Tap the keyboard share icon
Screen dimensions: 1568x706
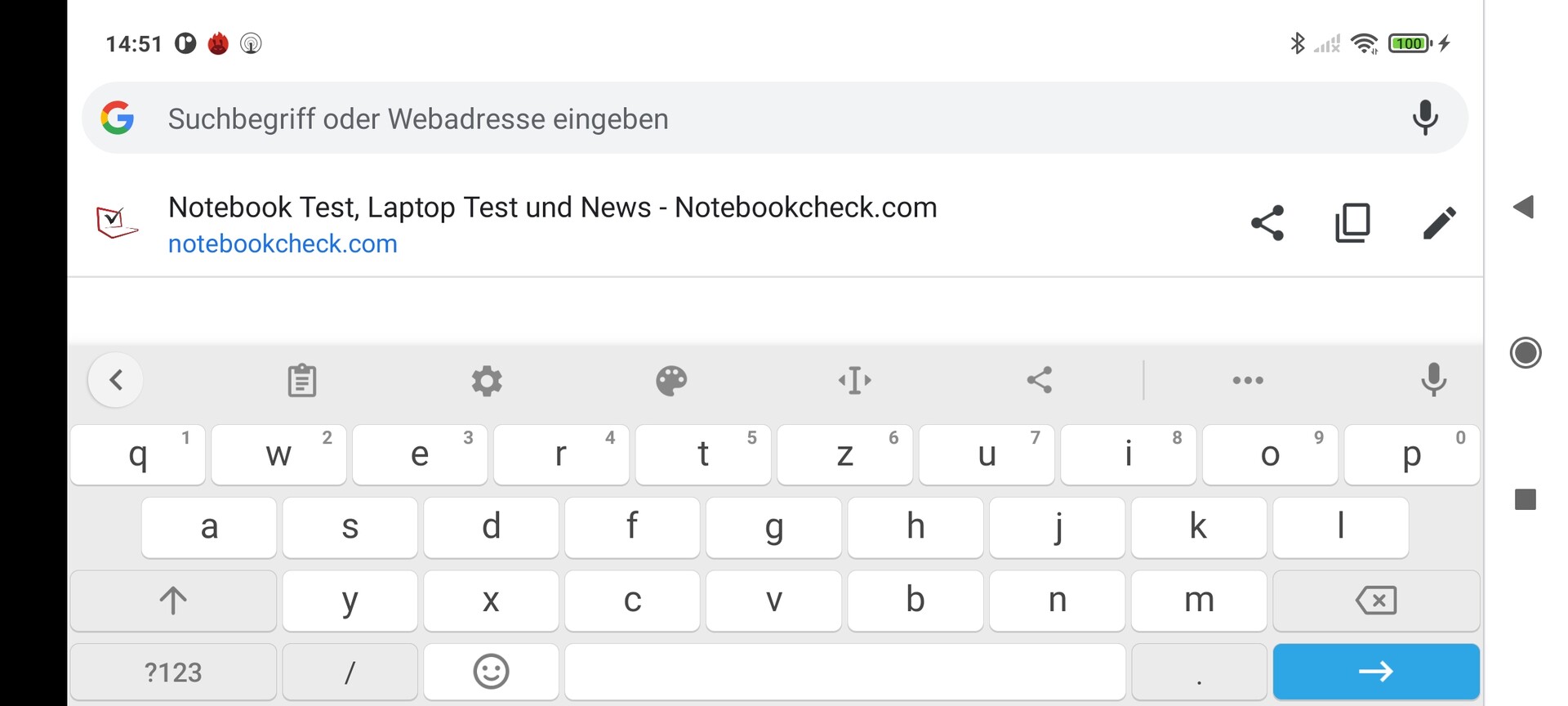1040,380
